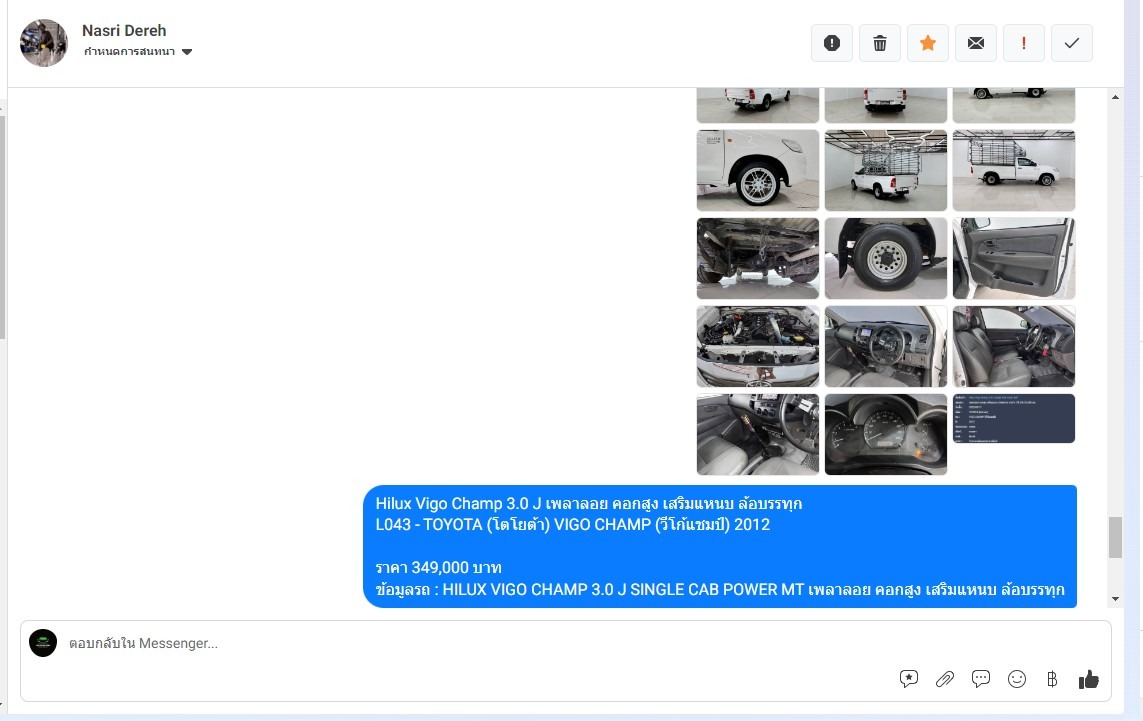Screen dimensions: 1143x721
Task: Open saved replies star-bubble icon
Action: (x=909, y=679)
